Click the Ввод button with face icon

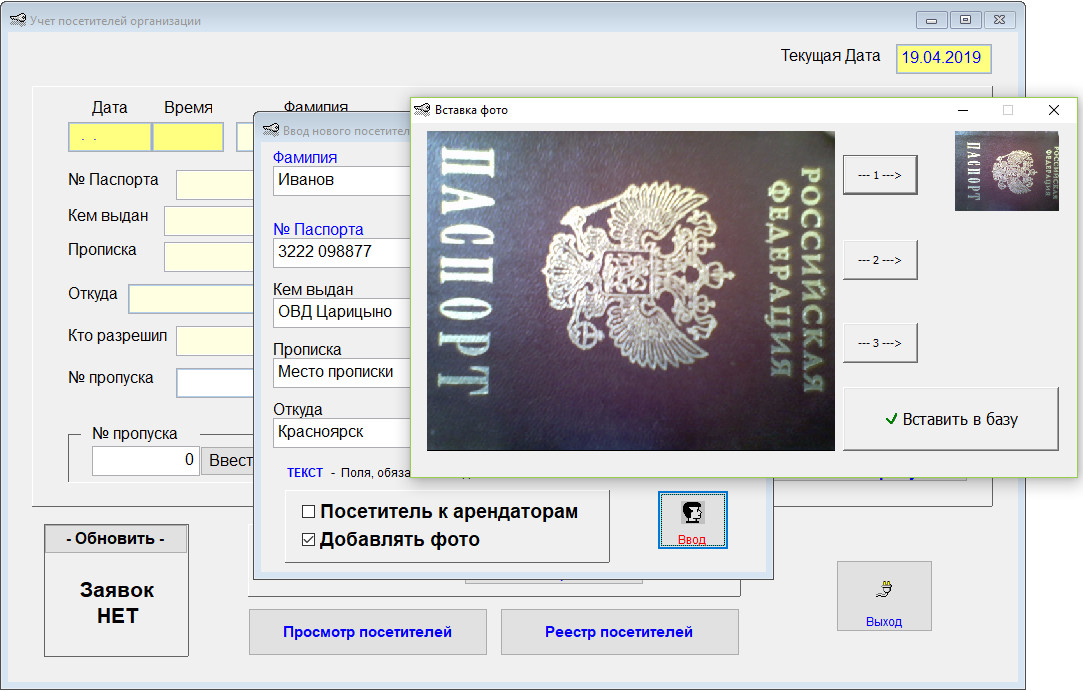[693, 520]
